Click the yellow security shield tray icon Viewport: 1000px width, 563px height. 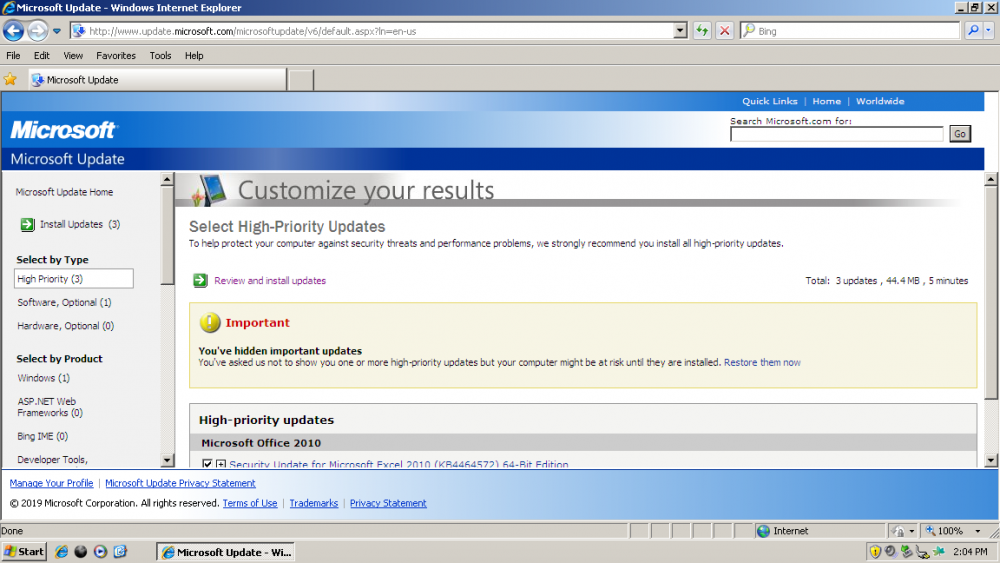click(875, 552)
